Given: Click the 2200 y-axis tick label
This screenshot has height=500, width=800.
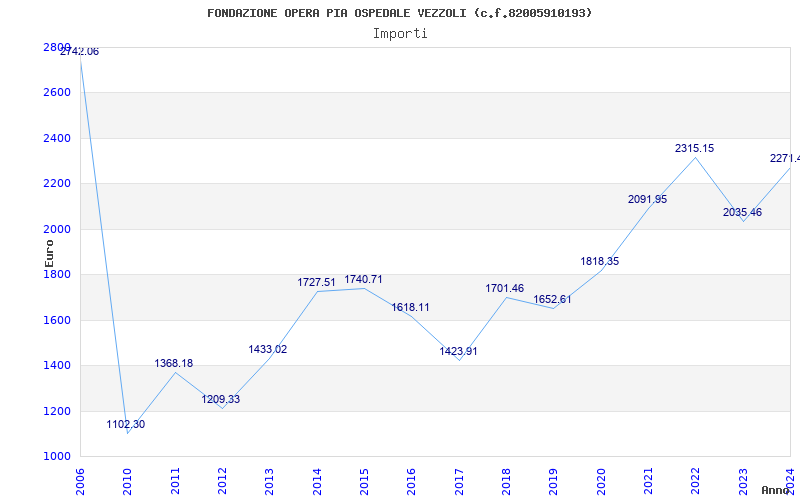Looking at the screenshot, I should (x=57, y=184).
